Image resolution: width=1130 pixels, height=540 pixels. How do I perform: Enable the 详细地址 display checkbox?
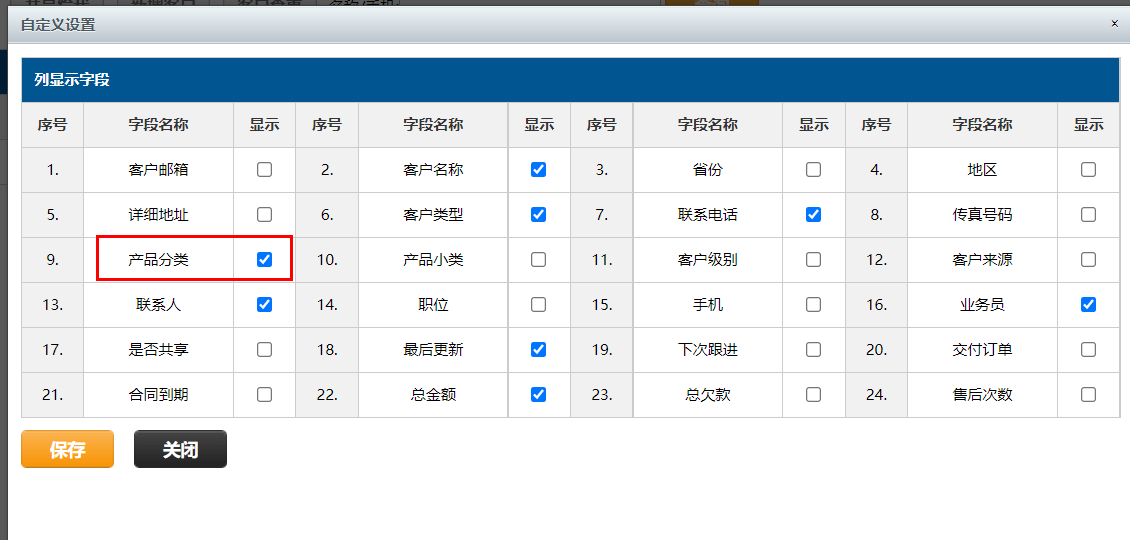264,215
